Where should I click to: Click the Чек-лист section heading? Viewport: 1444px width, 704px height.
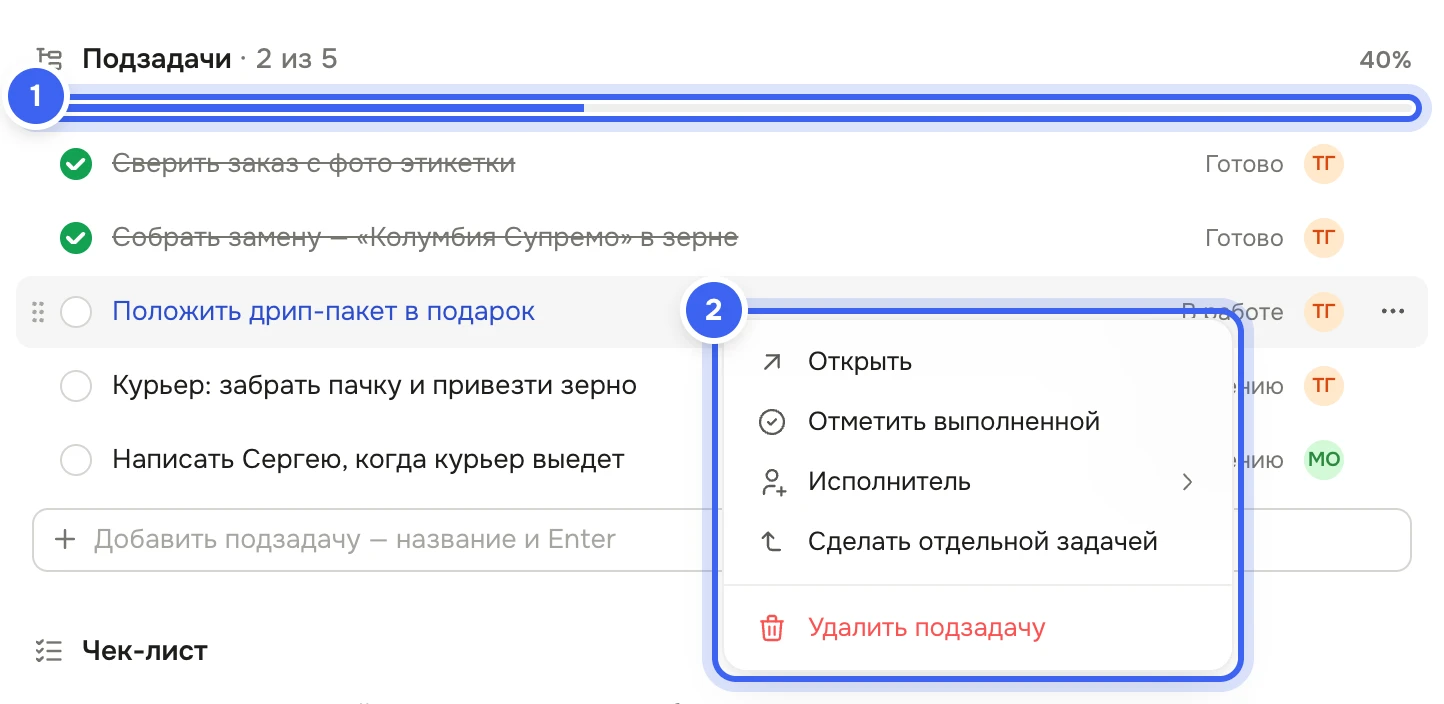pyautogui.click(x=145, y=652)
